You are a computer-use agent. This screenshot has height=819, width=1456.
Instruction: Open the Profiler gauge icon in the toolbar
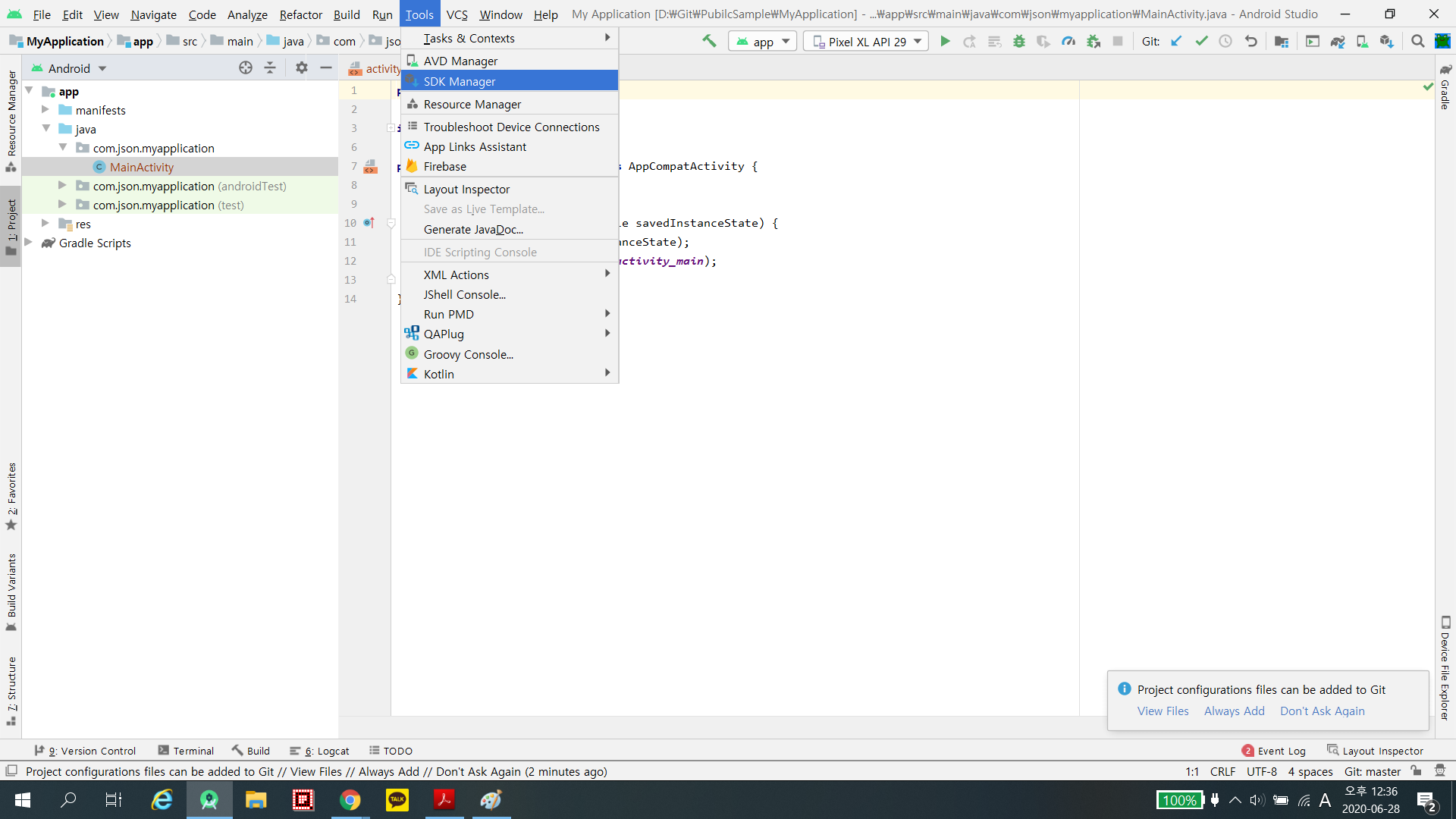(x=1068, y=41)
